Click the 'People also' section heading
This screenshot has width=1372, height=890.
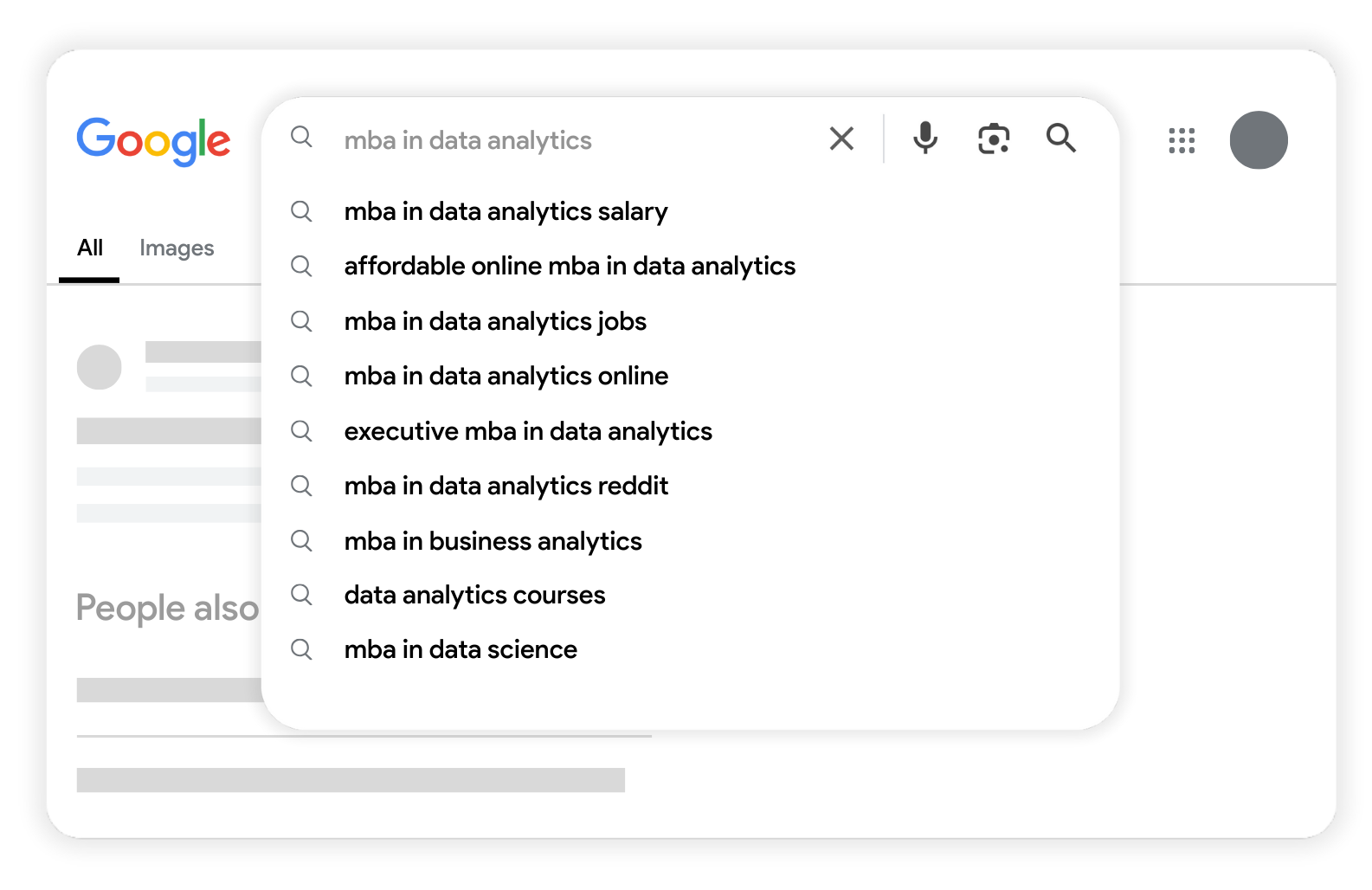click(167, 608)
